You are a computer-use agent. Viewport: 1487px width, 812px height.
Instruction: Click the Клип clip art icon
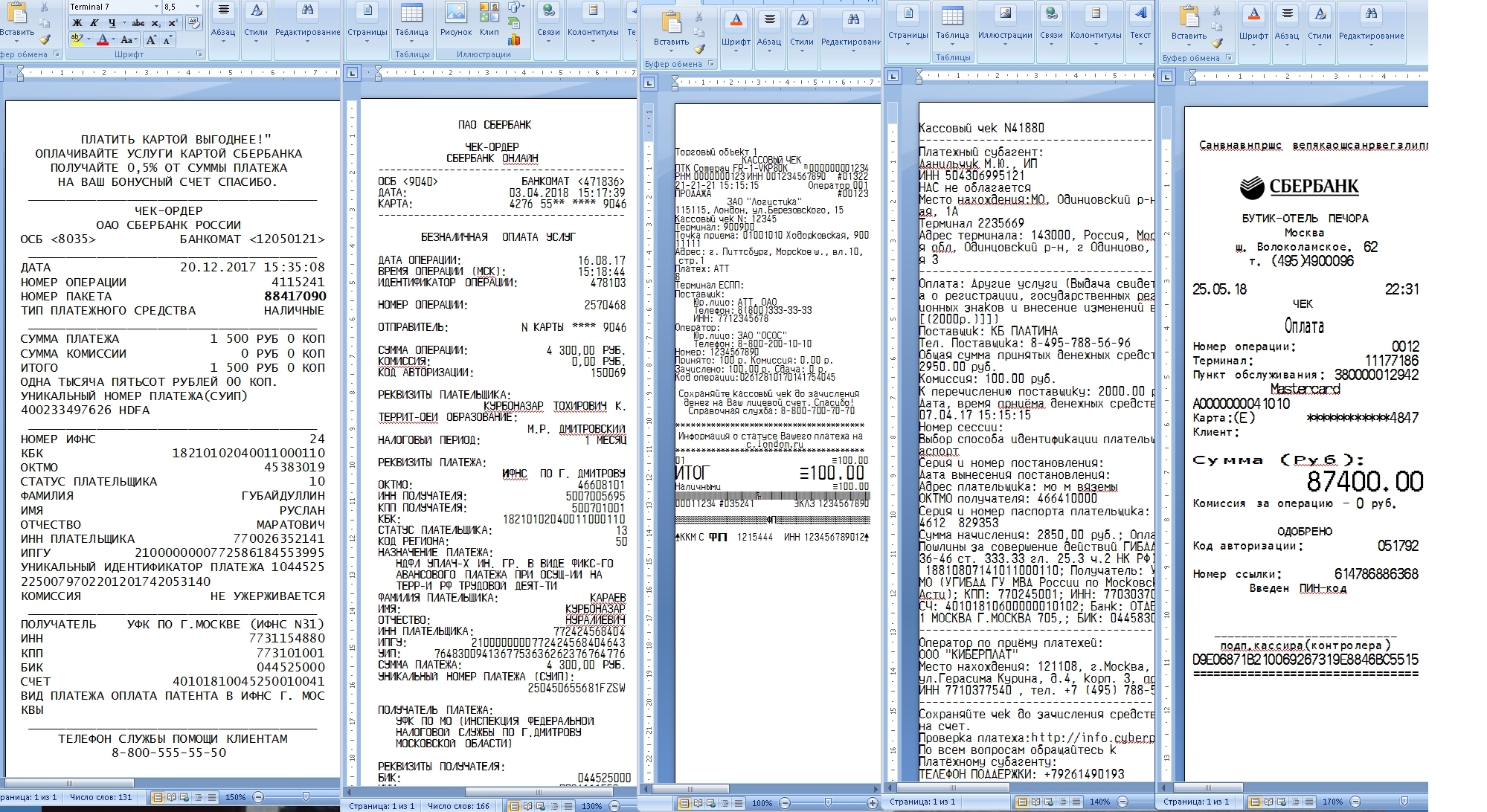(489, 21)
